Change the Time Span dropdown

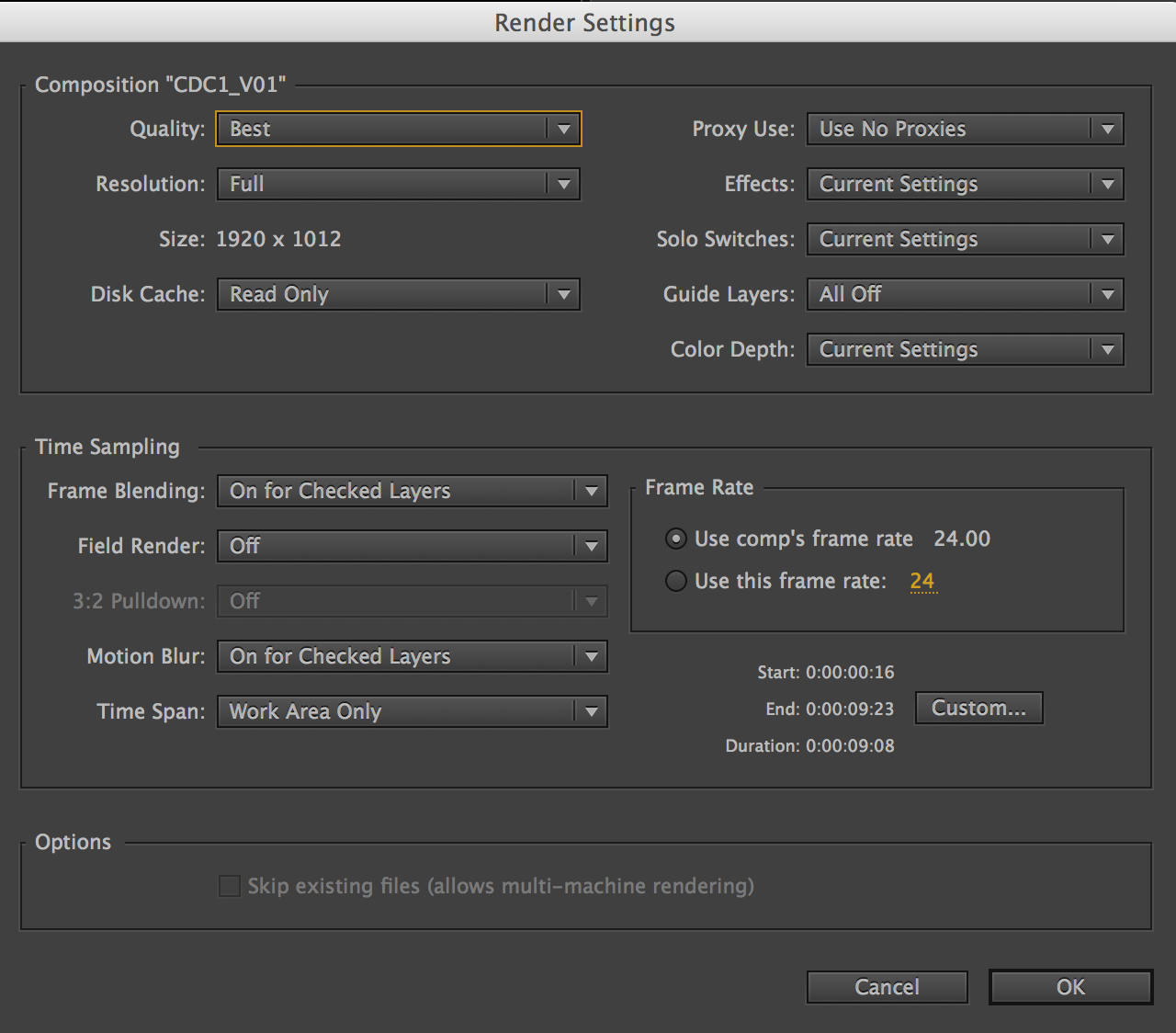point(412,711)
